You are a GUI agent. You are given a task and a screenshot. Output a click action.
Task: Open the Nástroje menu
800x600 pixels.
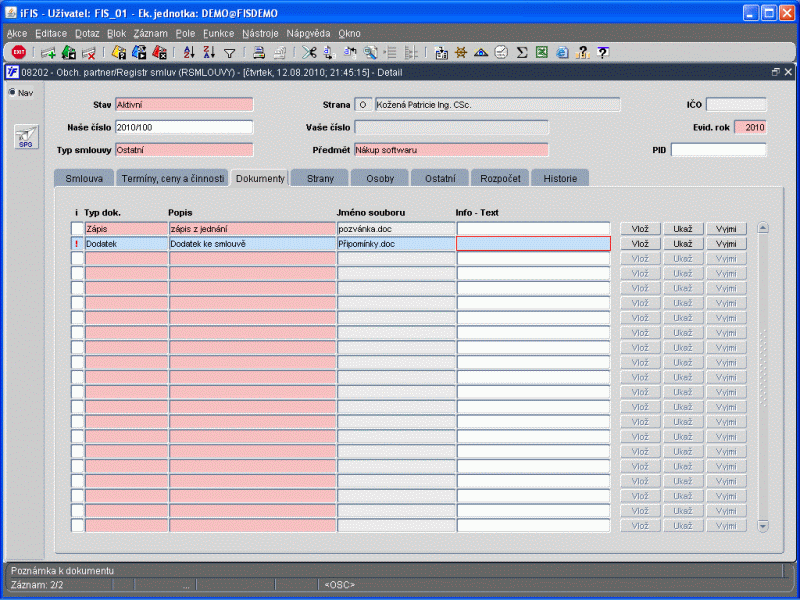[x=260, y=33]
